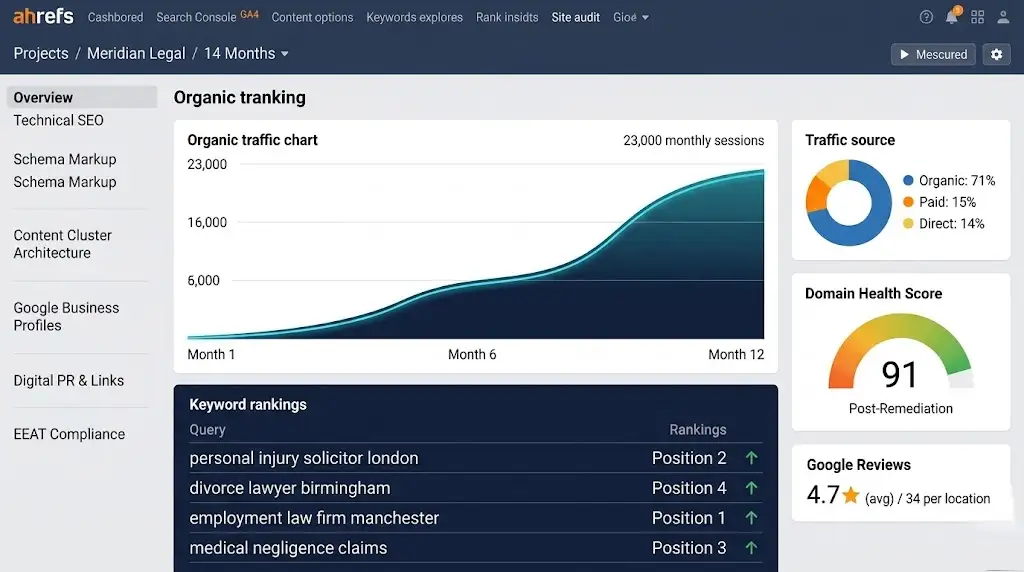
Task: Click the Month 6 axis label
Action: [472, 355]
